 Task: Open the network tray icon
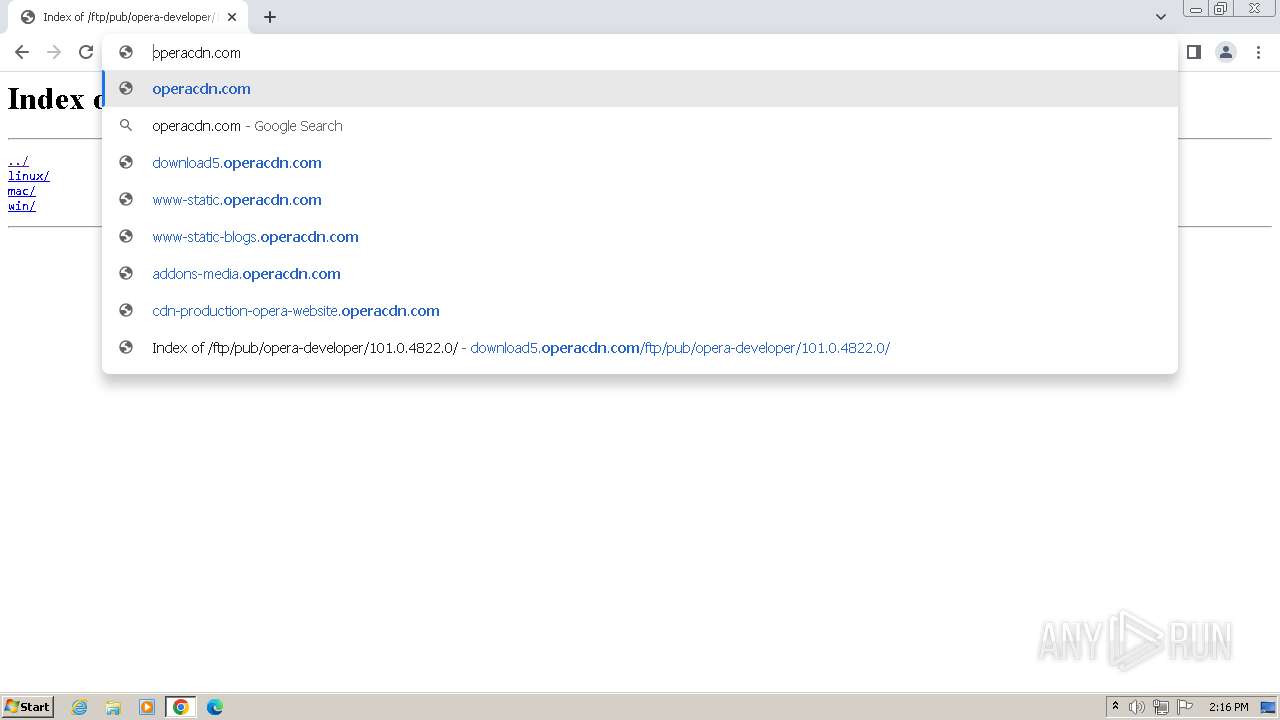pos(1161,707)
